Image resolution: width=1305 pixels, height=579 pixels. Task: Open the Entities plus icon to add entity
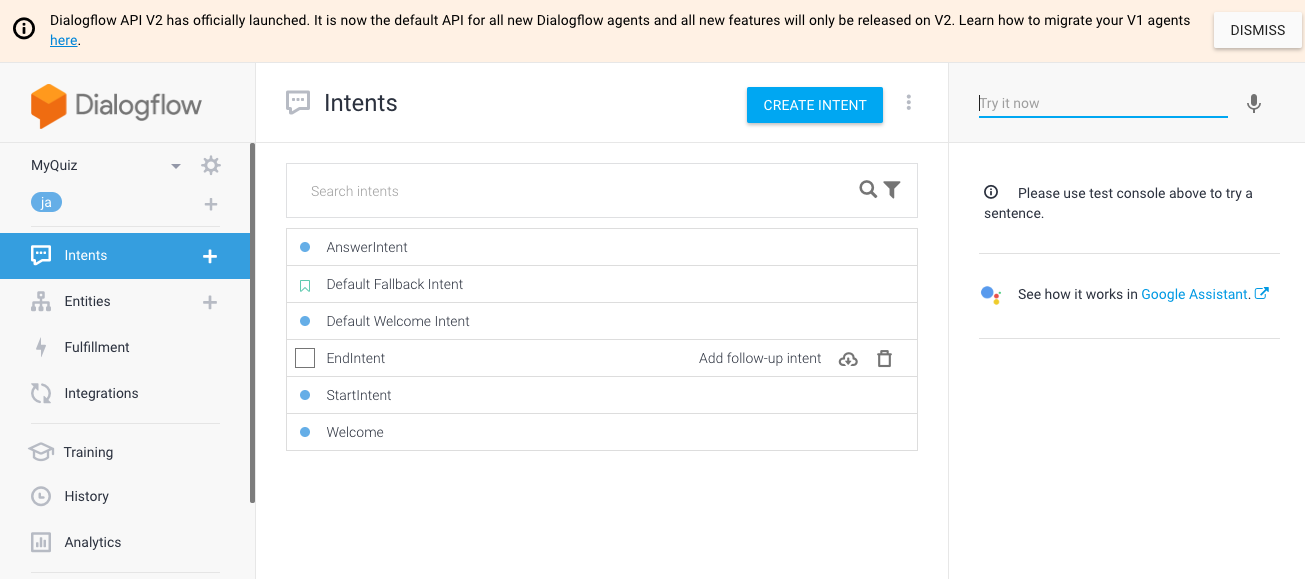pyautogui.click(x=210, y=301)
